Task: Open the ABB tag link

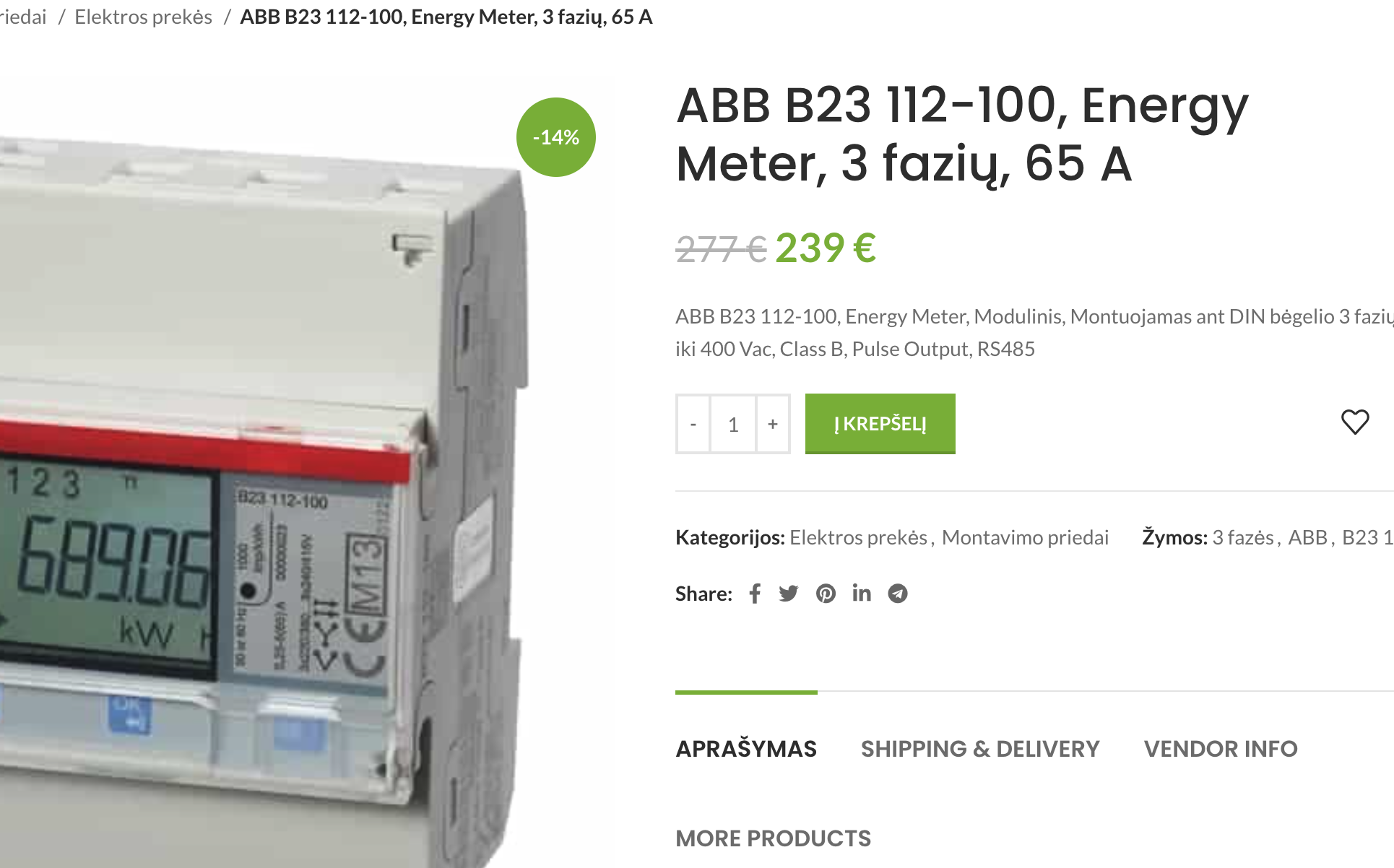Action: tap(1308, 537)
